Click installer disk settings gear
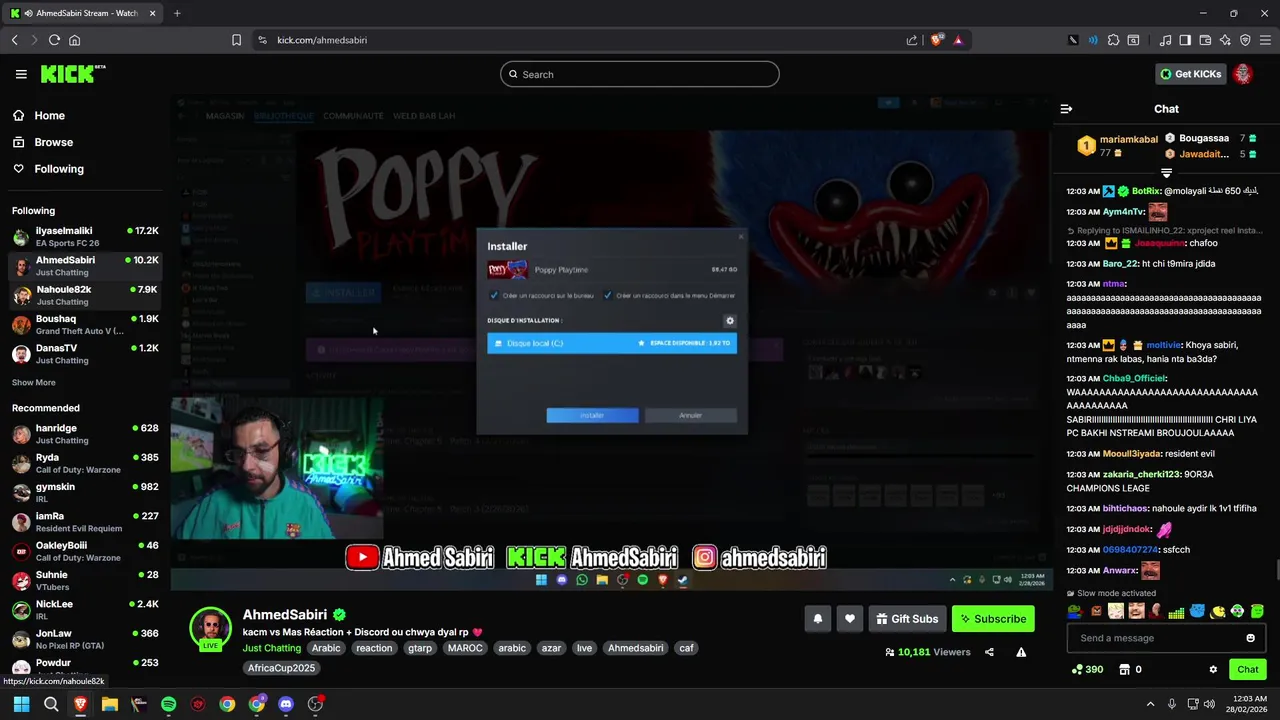1280x720 pixels. (x=730, y=321)
